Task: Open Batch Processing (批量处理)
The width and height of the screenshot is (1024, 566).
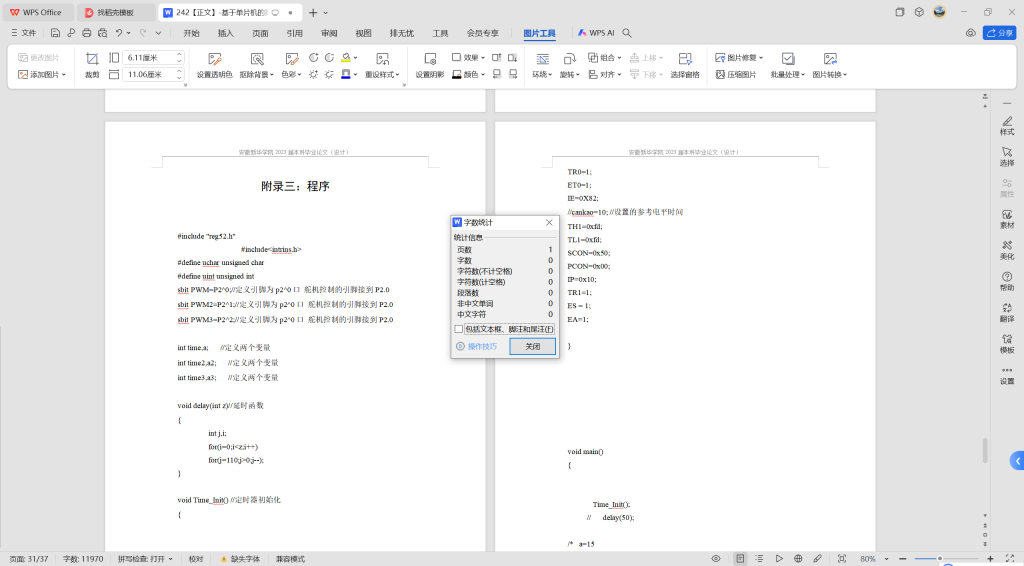Action: [788, 66]
